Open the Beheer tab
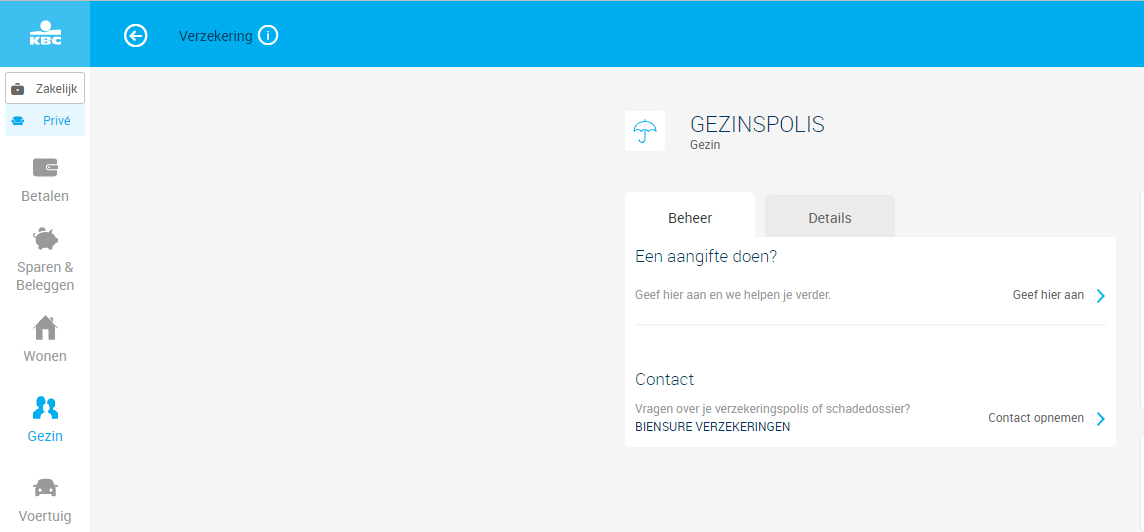Screen dimensions: 1144x532 tap(690, 217)
